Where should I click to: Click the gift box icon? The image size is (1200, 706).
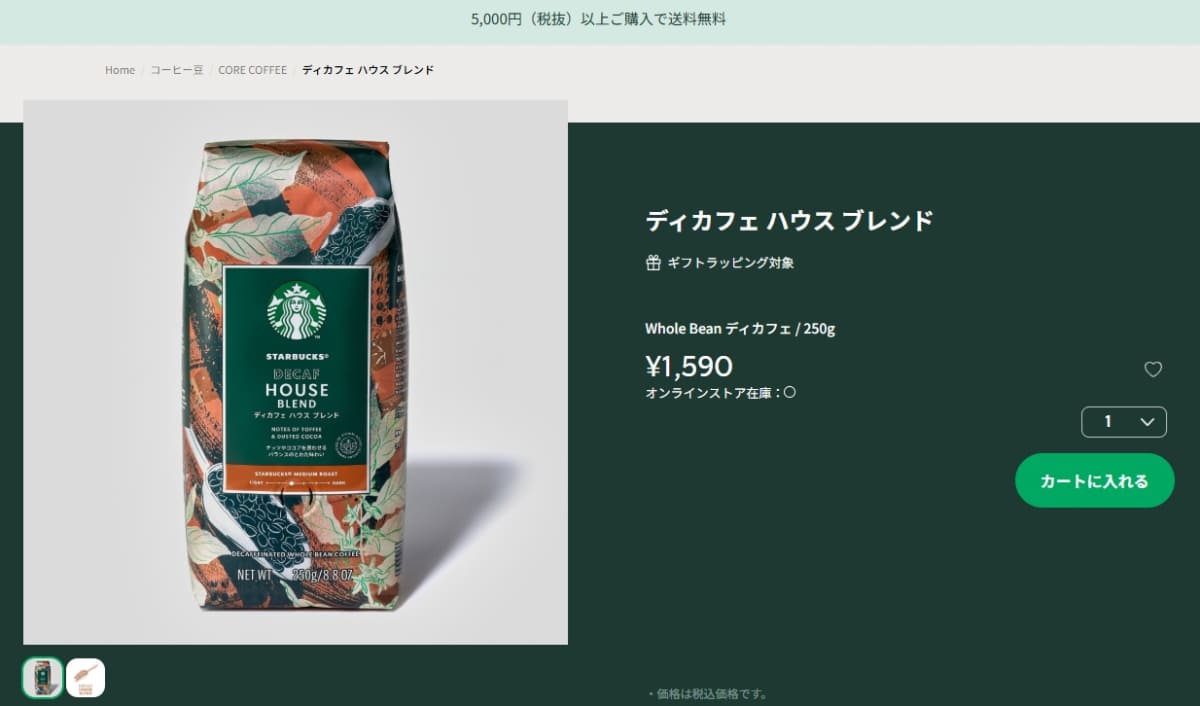point(653,263)
